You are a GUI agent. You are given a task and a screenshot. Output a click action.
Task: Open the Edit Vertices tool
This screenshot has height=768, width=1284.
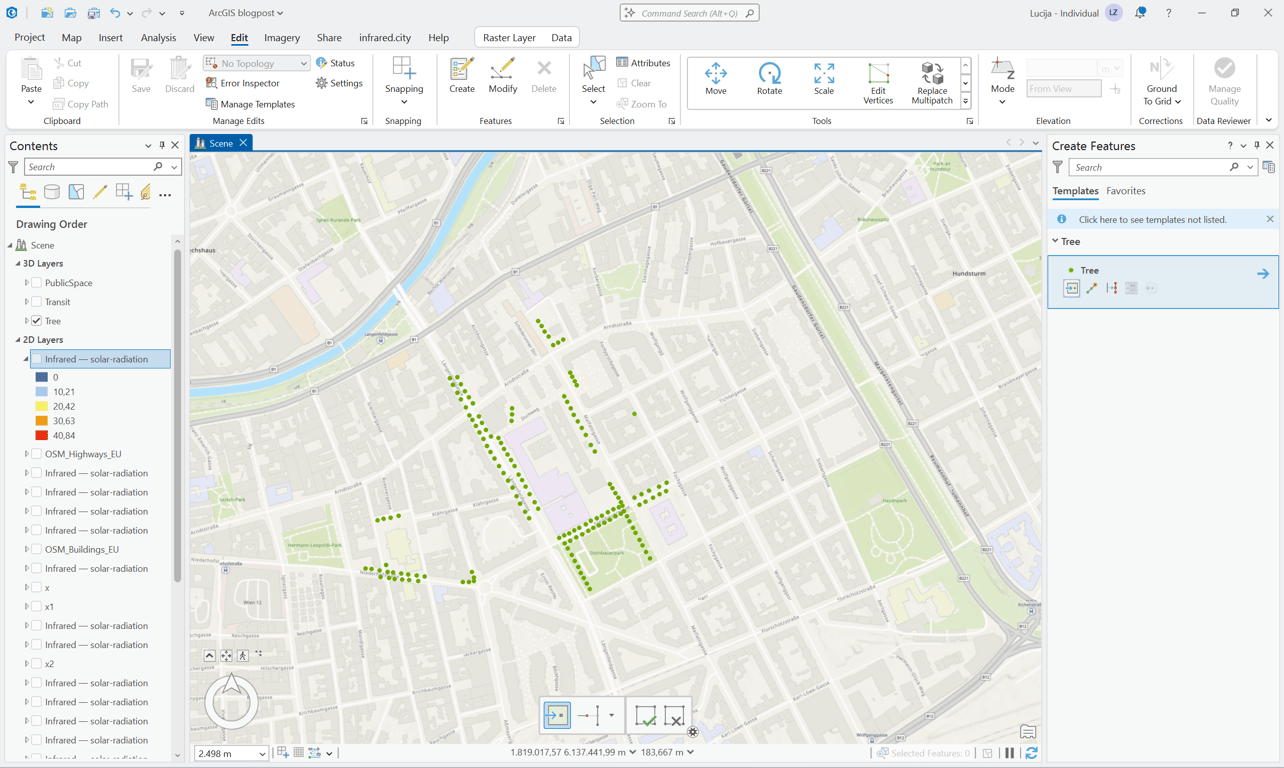pyautogui.click(x=878, y=83)
